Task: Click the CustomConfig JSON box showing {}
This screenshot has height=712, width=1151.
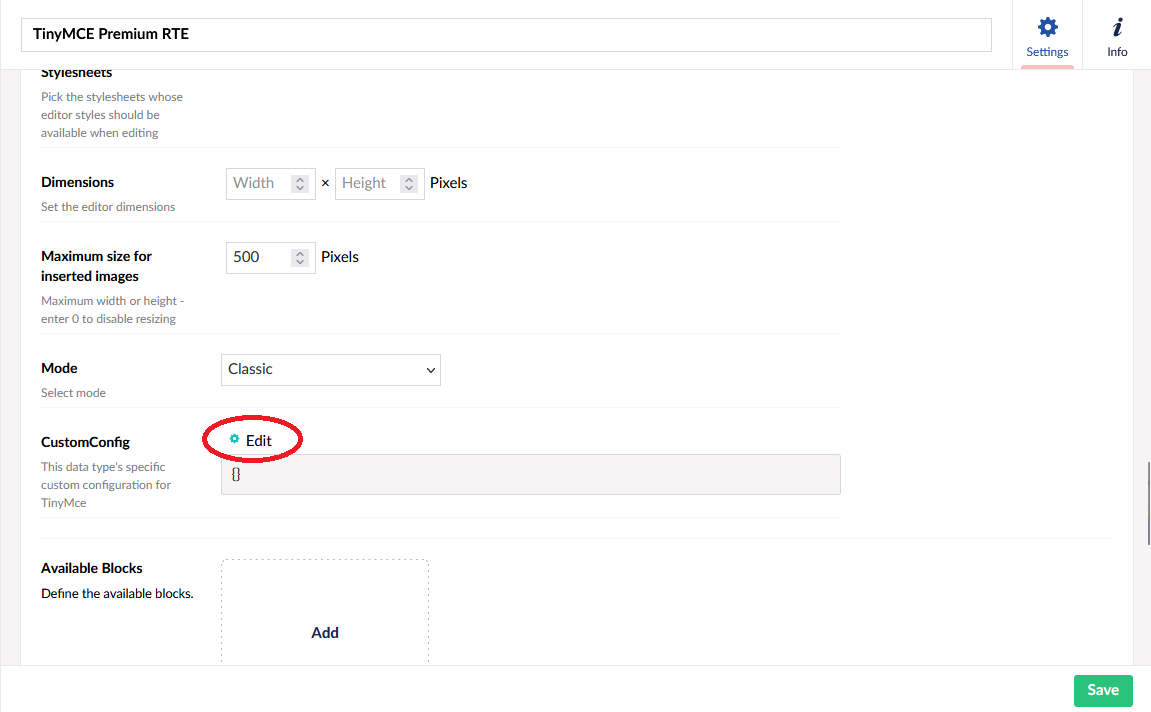Action: coord(531,475)
